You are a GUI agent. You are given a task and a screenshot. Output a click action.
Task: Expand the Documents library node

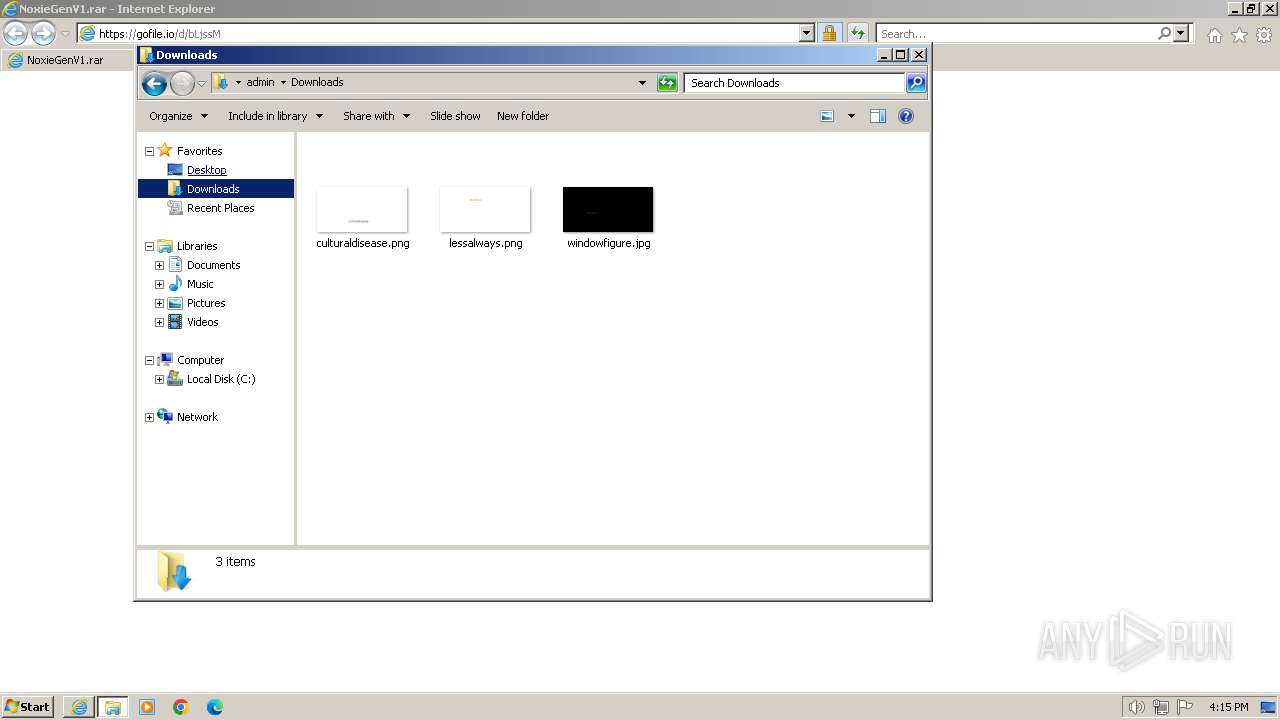159,265
